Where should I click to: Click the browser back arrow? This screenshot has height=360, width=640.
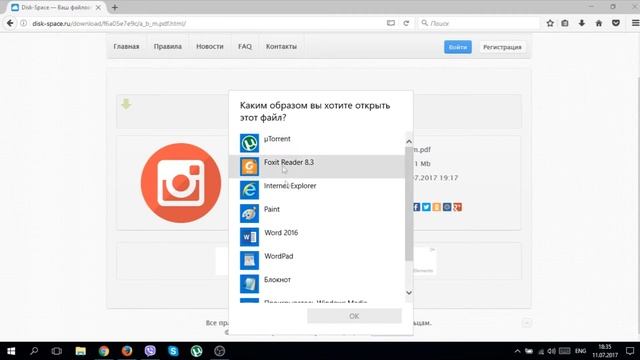10,23
